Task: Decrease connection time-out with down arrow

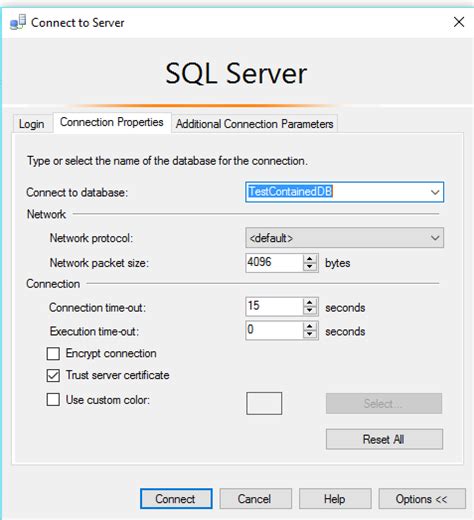Action: tap(310, 311)
